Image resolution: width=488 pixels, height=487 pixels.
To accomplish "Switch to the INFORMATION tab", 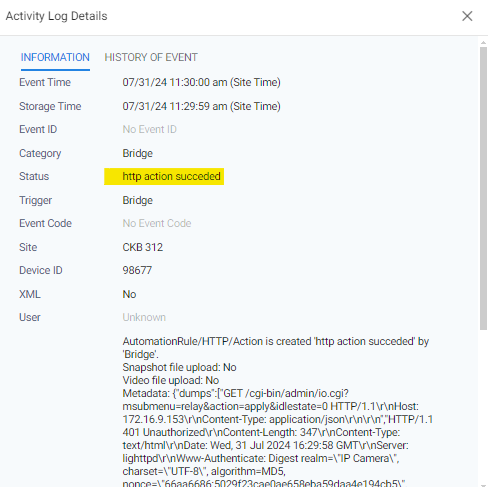I will click(x=55, y=57).
